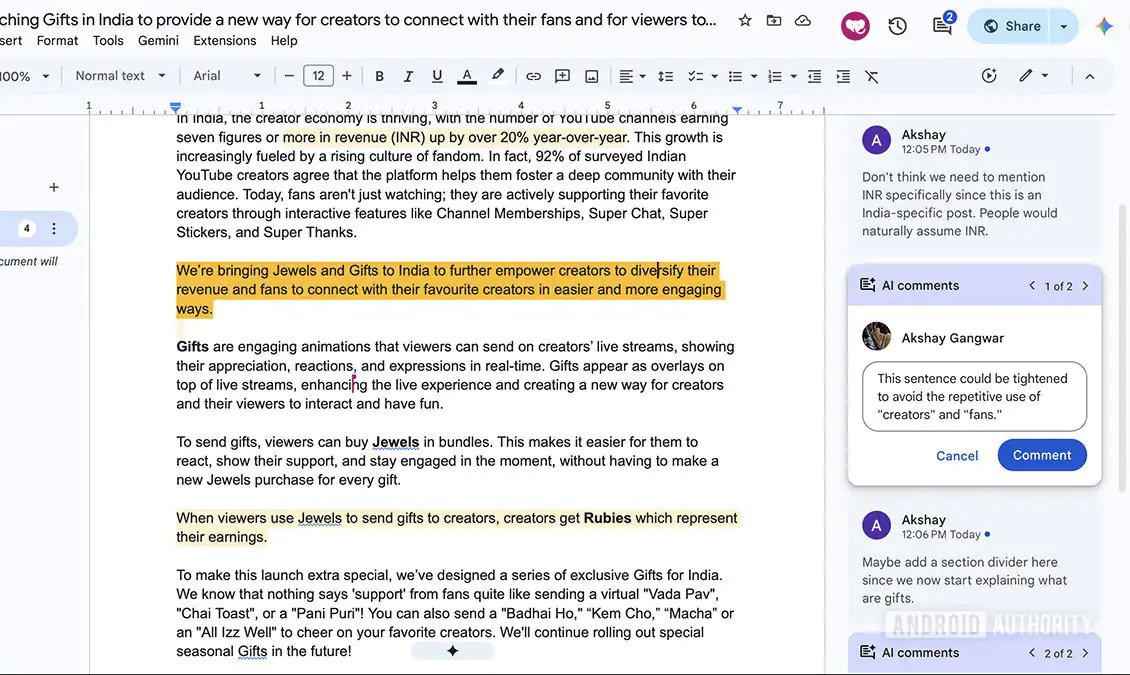Toggle bold formatting
Viewport: 1130px width, 675px height.
(379, 76)
